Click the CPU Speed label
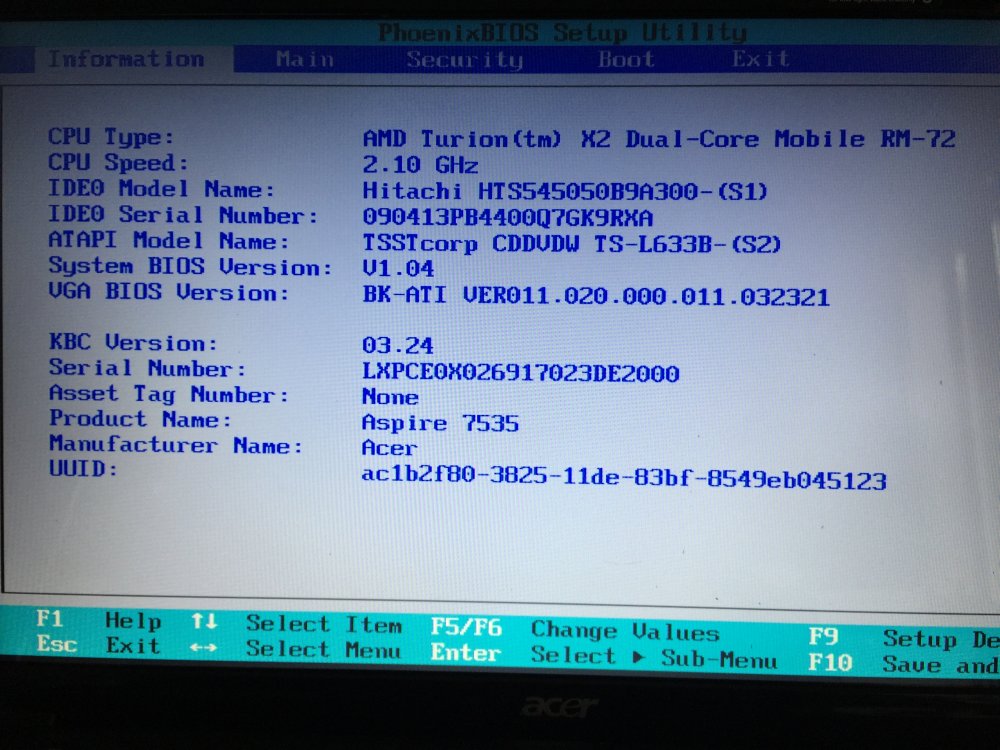Viewport: 1000px width, 750px height. (119, 163)
